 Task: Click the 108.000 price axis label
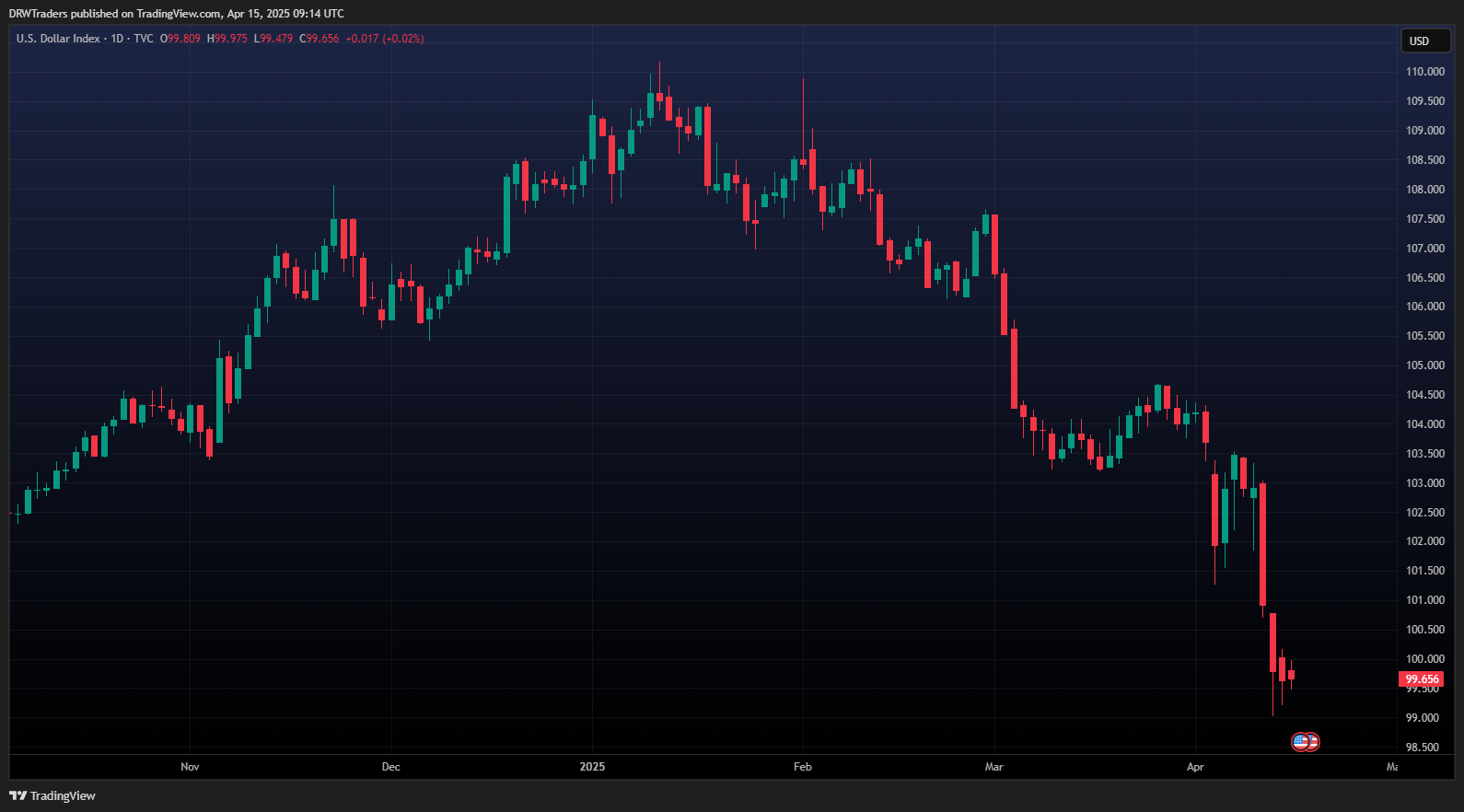coord(1424,190)
